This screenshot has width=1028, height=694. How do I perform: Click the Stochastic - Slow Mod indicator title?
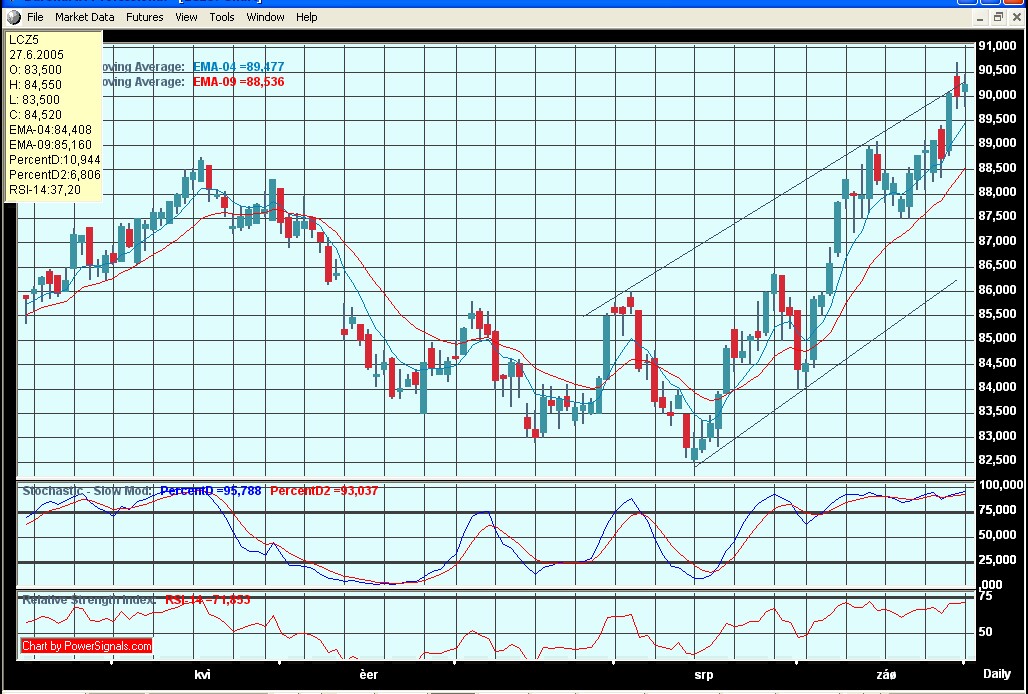(x=87, y=491)
